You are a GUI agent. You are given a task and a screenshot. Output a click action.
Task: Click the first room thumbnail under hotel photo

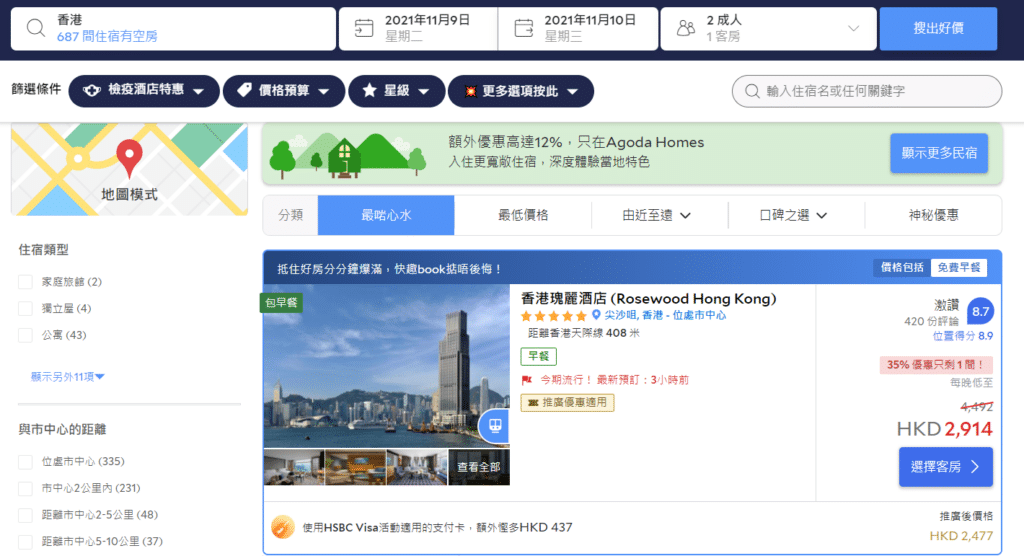(294, 467)
